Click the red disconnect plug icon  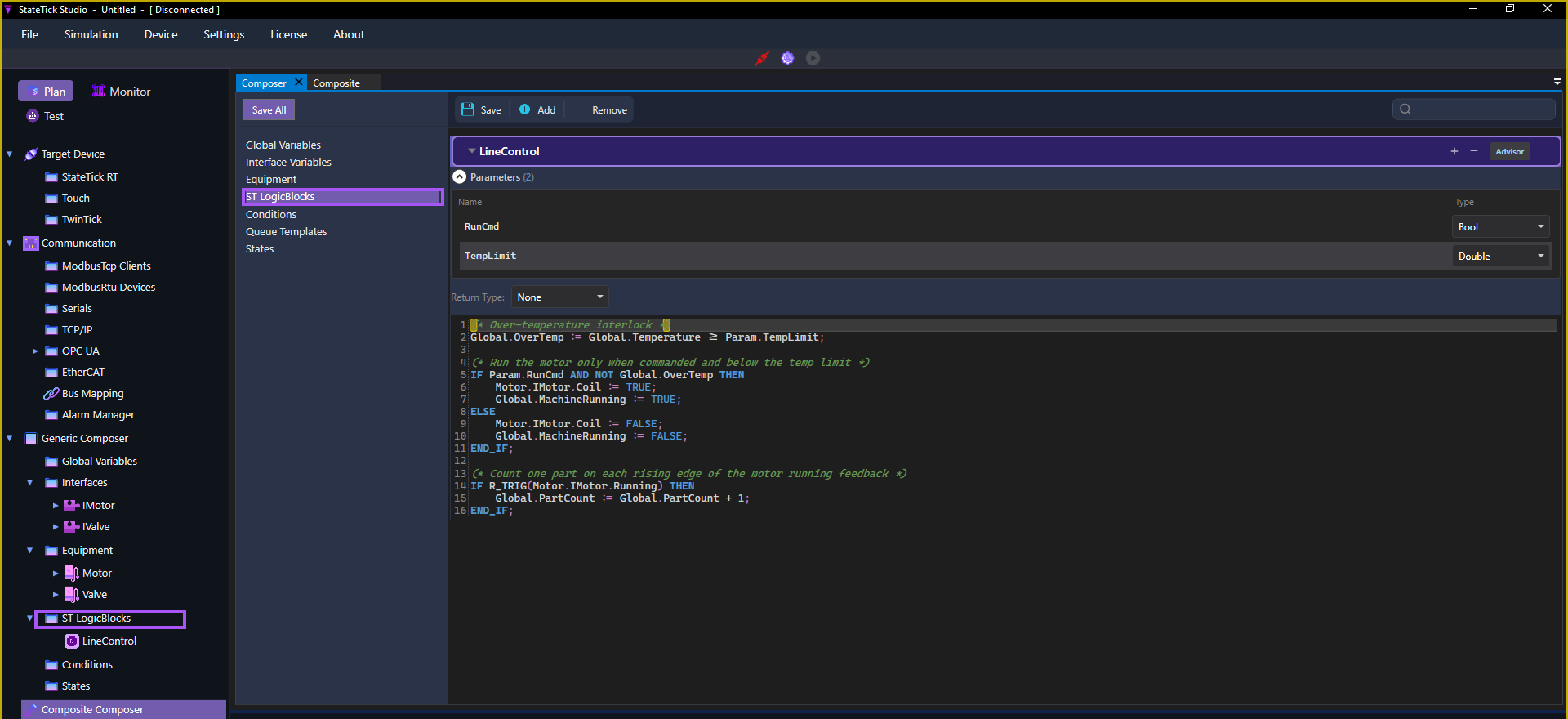[762, 58]
